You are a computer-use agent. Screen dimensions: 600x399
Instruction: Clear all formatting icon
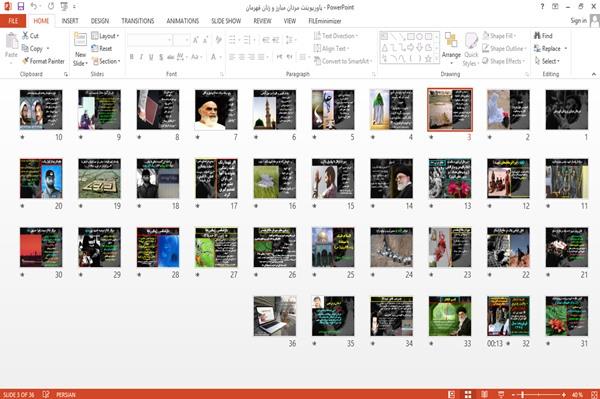218,40
